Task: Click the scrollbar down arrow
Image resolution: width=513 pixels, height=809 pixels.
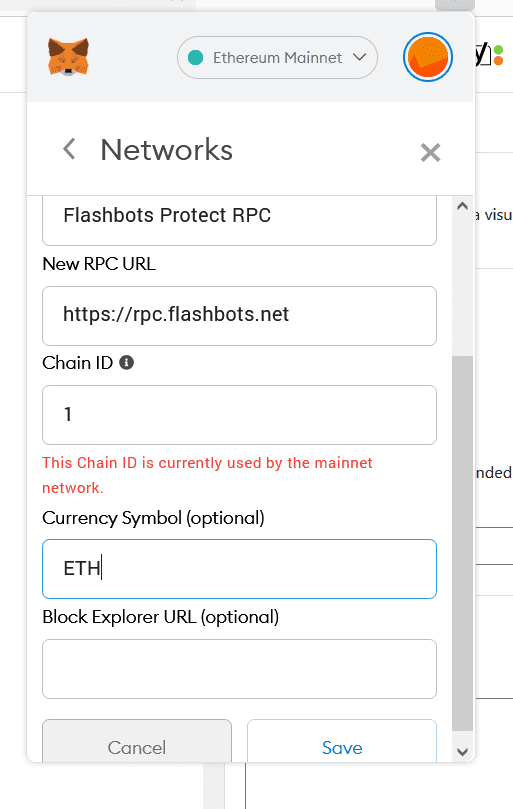Action: [x=462, y=751]
